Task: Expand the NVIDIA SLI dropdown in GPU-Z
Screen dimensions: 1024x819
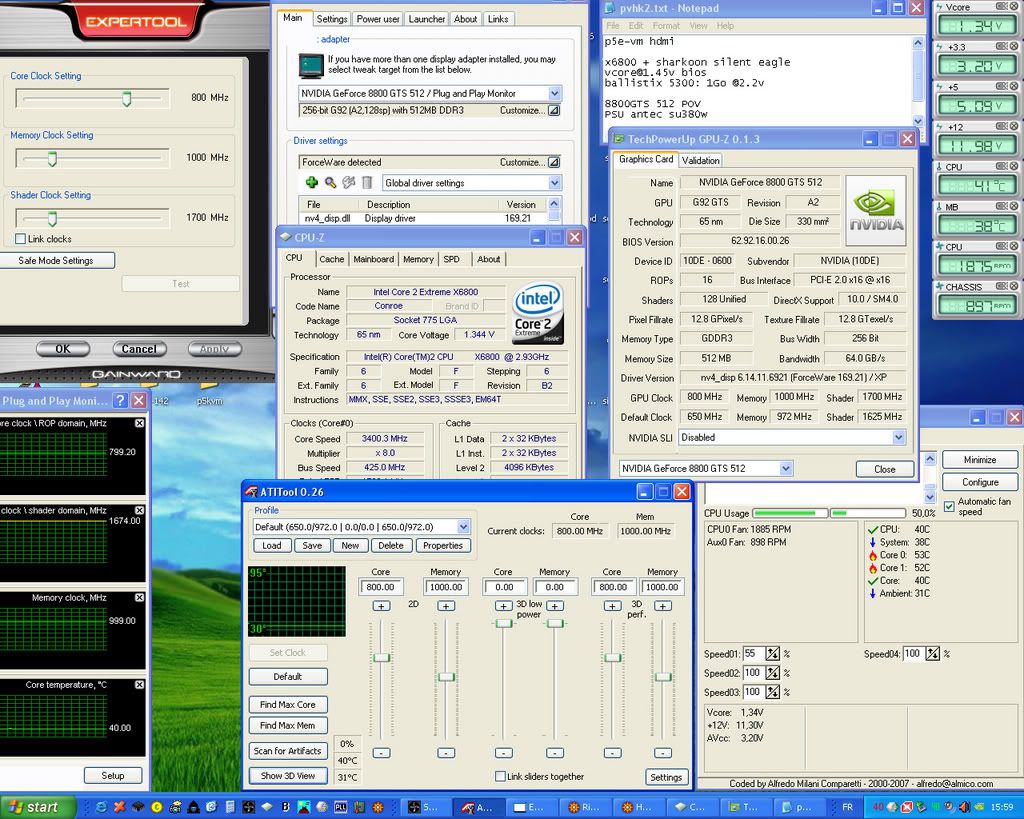Action: pos(898,437)
